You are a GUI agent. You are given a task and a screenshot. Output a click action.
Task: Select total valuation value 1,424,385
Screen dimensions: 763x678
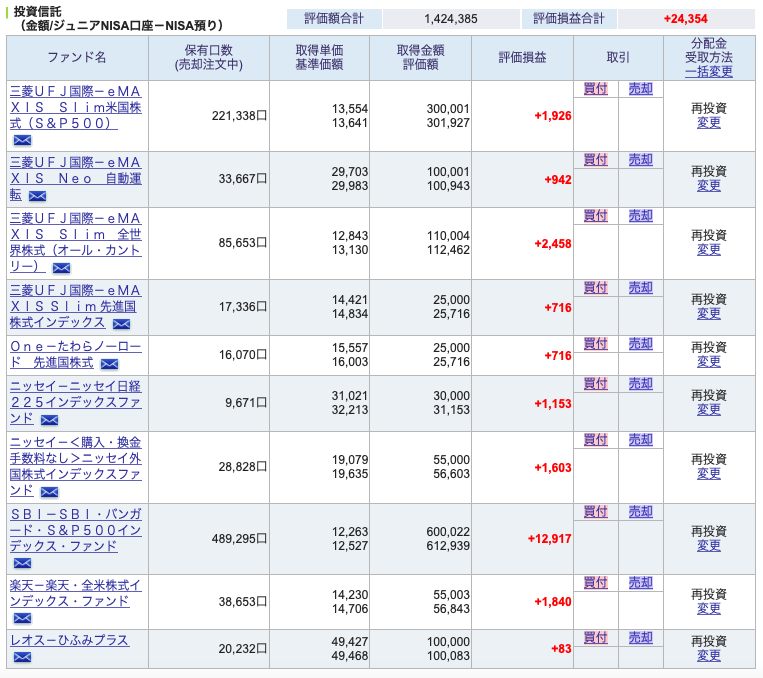click(x=451, y=19)
